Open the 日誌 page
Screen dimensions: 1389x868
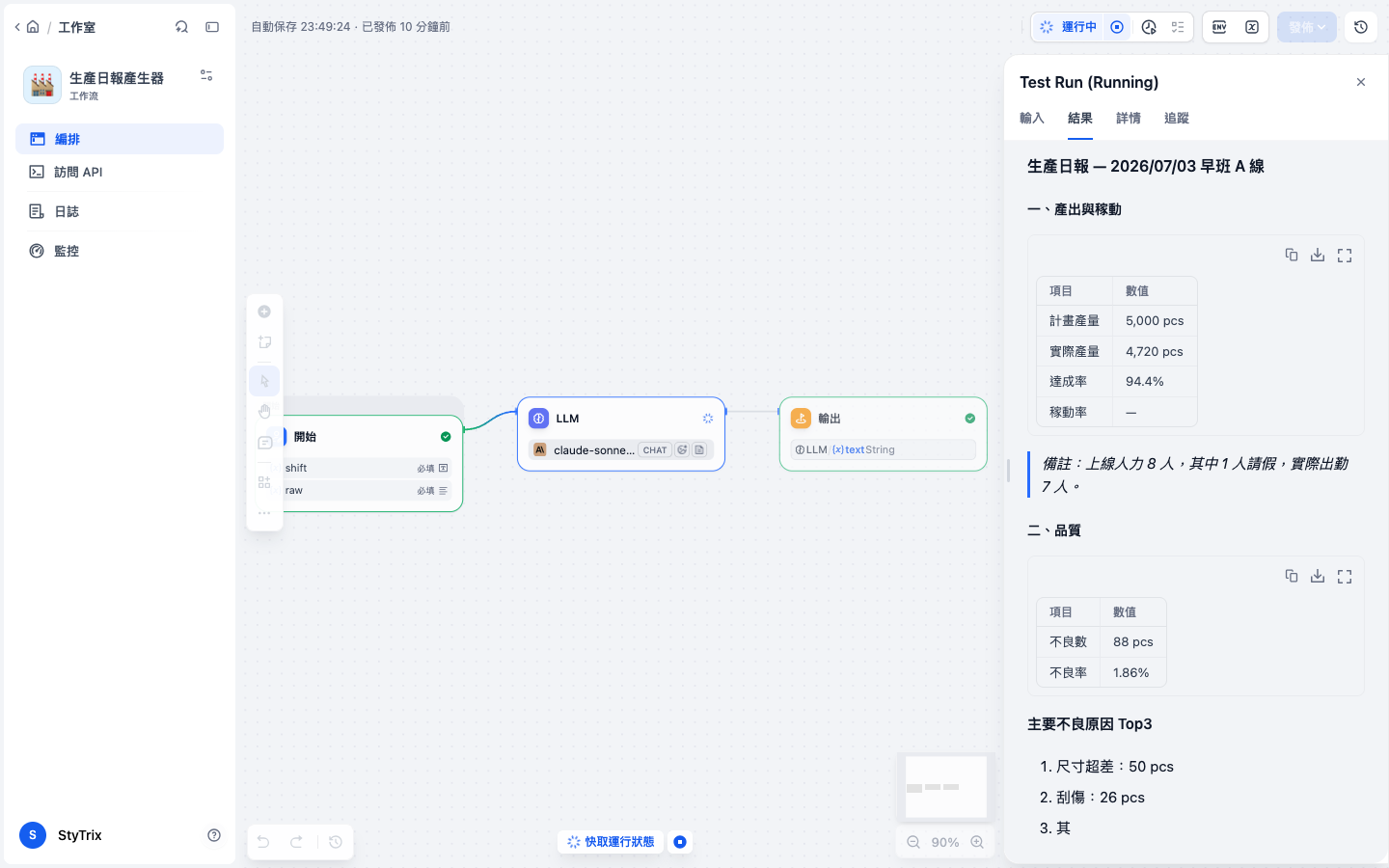(120, 211)
